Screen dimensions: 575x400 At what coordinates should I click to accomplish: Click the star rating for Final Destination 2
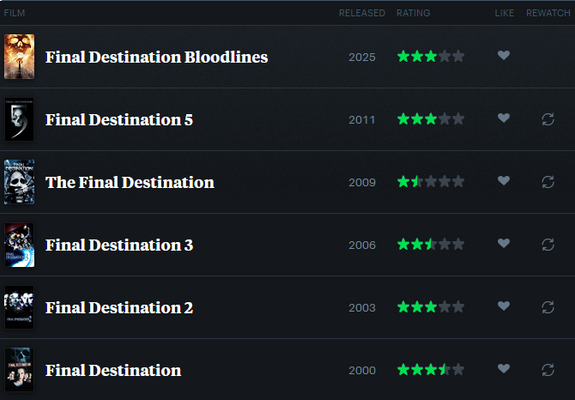click(431, 307)
